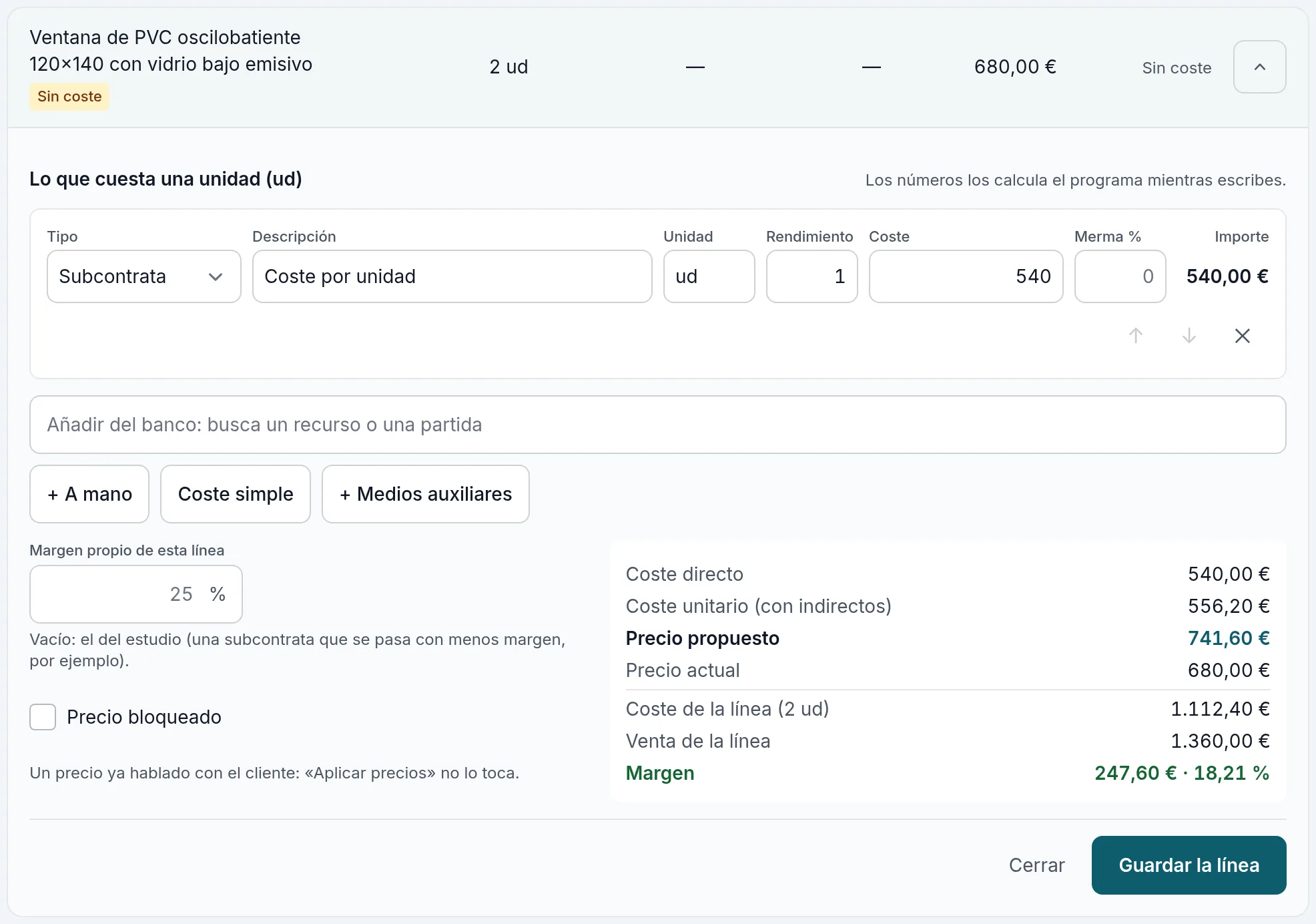This screenshot has width=1316, height=924.
Task: Click Cerrar to close the editor
Action: pyautogui.click(x=1036, y=865)
